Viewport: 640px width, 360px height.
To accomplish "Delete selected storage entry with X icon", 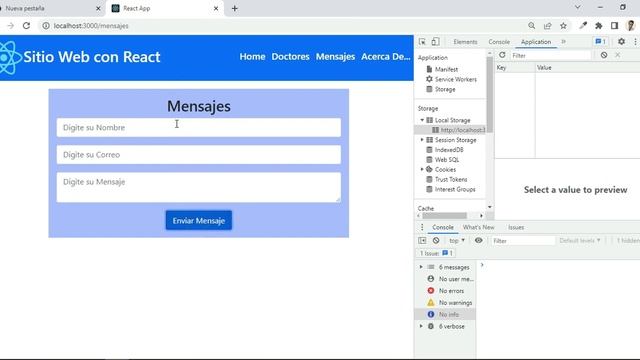I will (x=618, y=55).
